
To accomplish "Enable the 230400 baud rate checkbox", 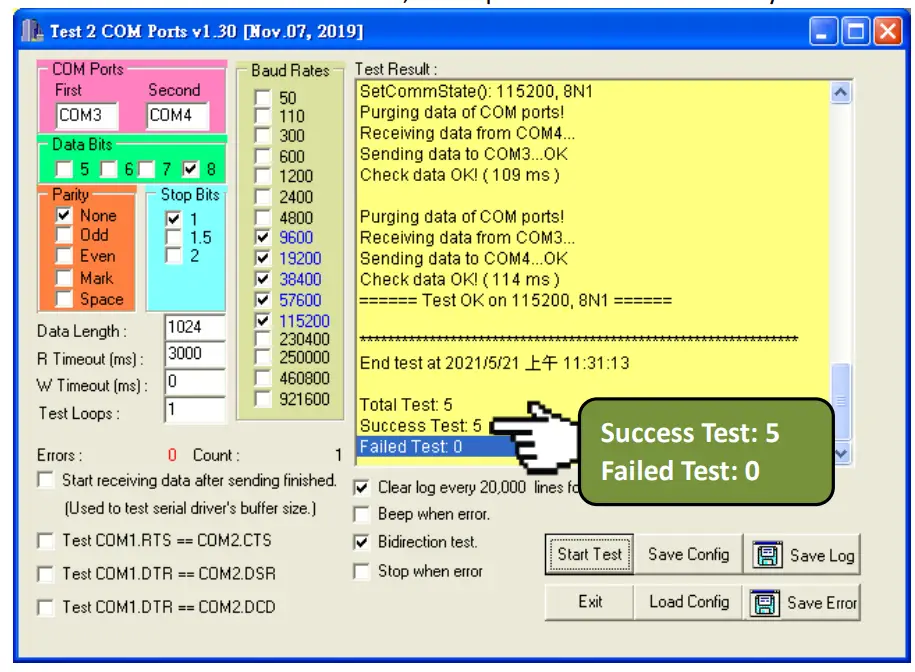I will tap(263, 339).
